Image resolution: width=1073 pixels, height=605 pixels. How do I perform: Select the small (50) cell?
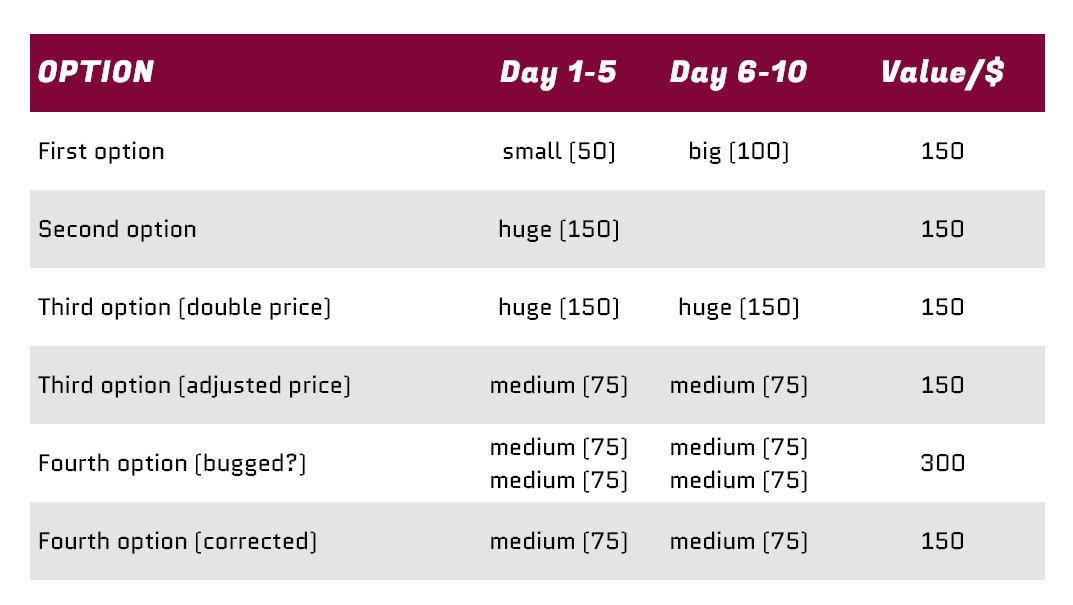tap(559, 151)
